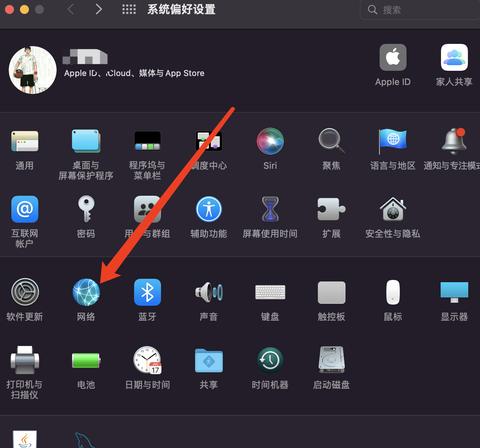Click the user profile avatar photo
This screenshot has height=448, width=480.
click(x=33, y=70)
